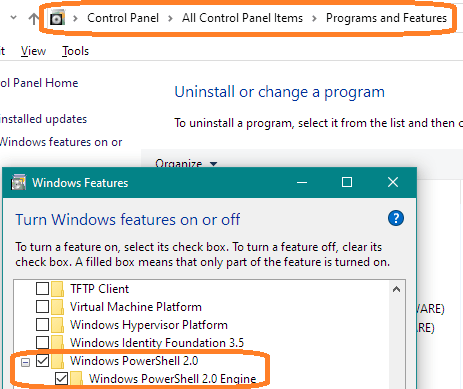Click Windows Identity Foundation 3.5 folder icon
This screenshot has height=389, width=463.
(x=58, y=343)
